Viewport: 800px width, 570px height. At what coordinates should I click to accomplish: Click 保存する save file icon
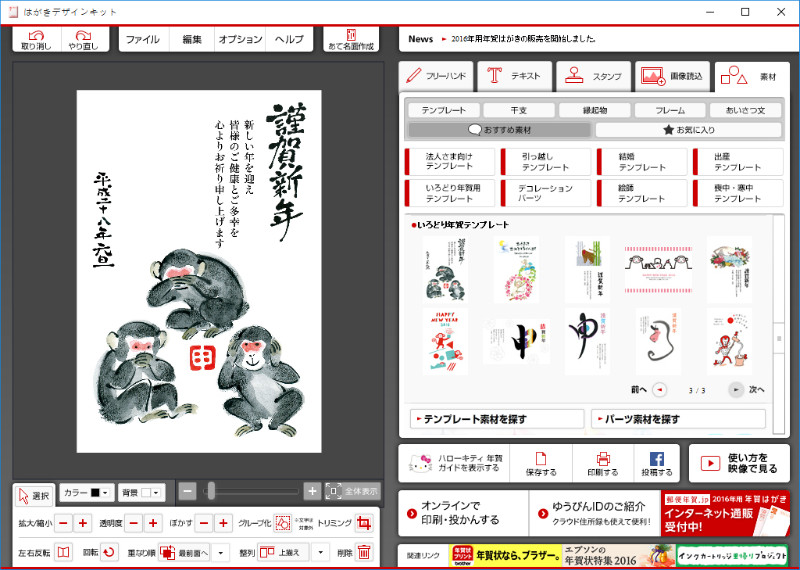541,463
